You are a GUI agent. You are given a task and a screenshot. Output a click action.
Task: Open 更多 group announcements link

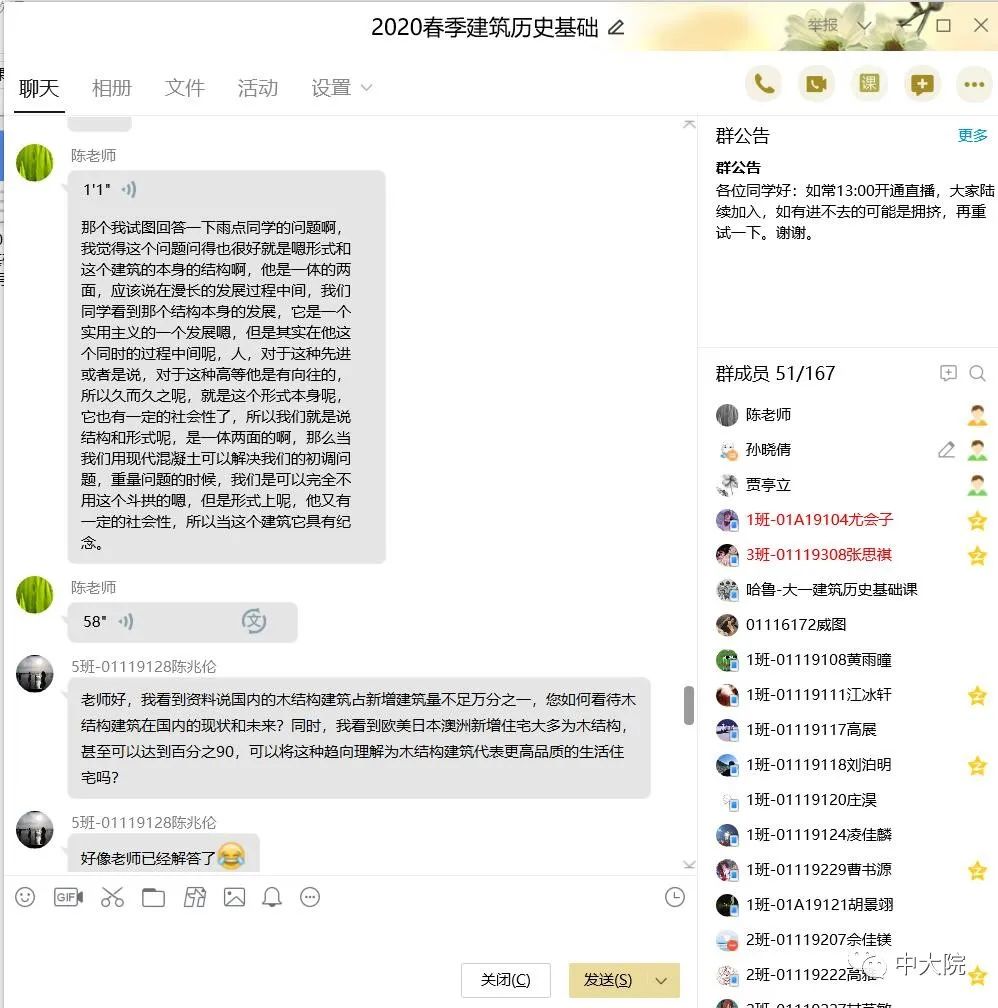tap(972, 135)
